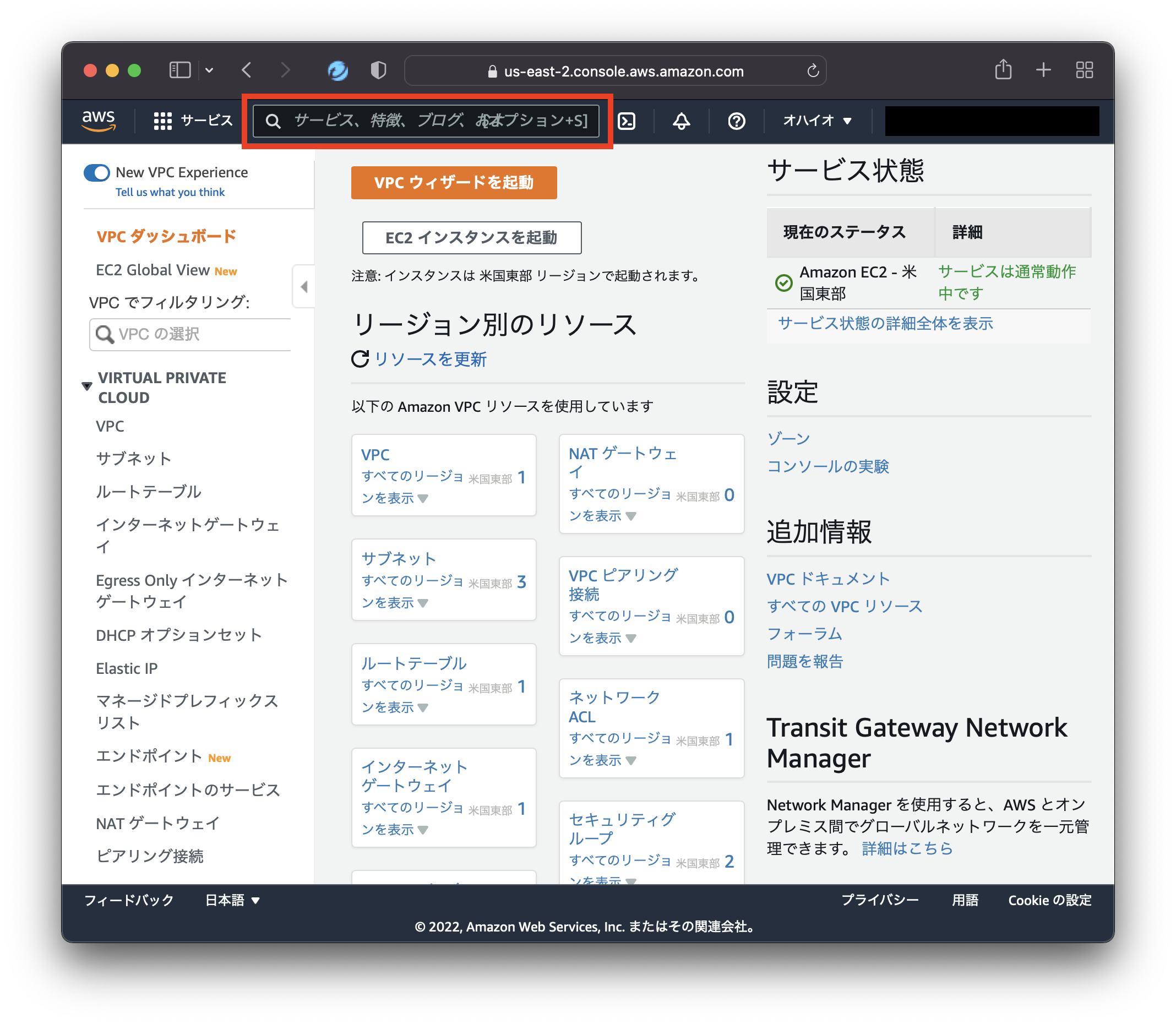Open the オハイオ region dropdown
The image size is (1176, 1024).
816,121
